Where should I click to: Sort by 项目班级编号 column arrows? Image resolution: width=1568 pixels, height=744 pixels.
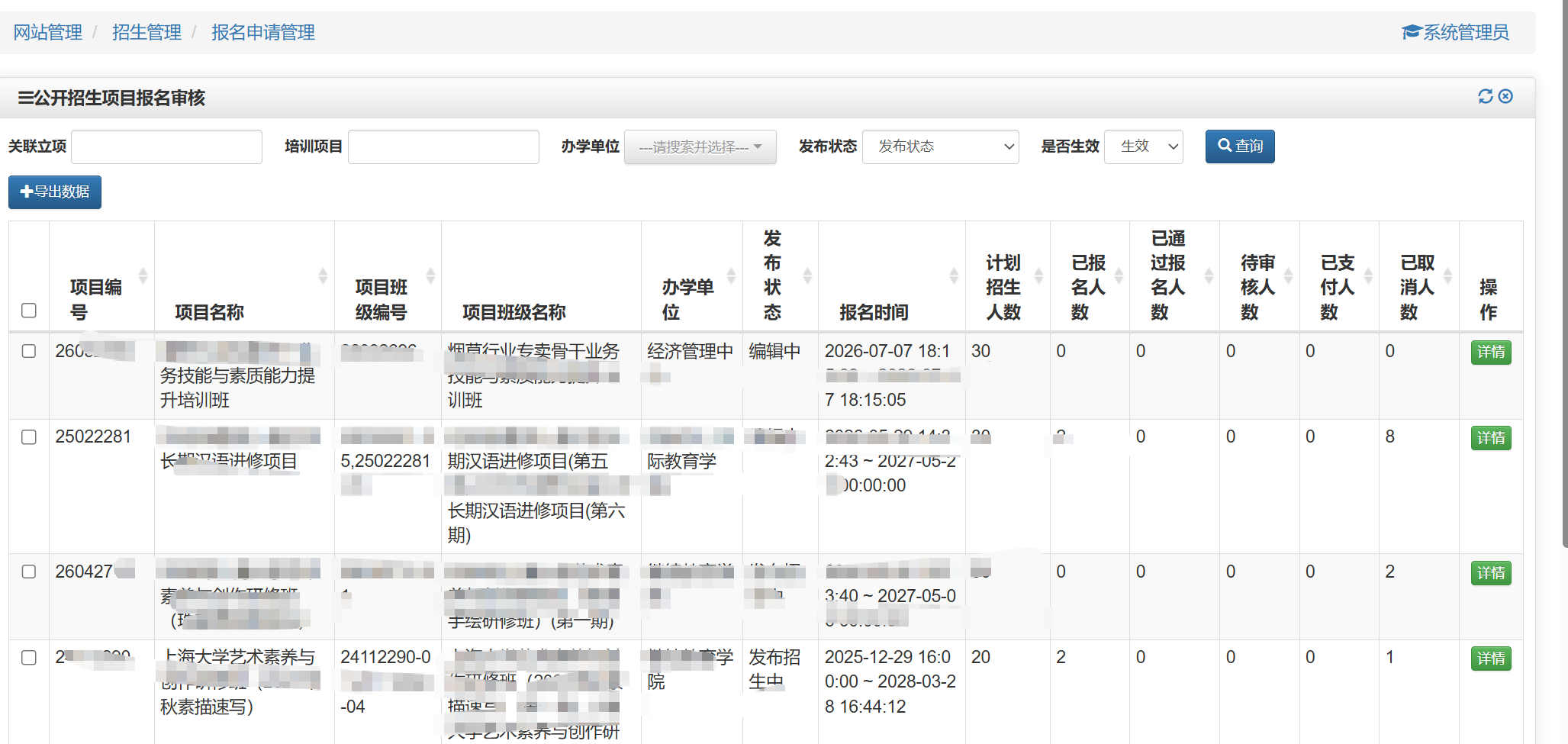tap(430, 275)
